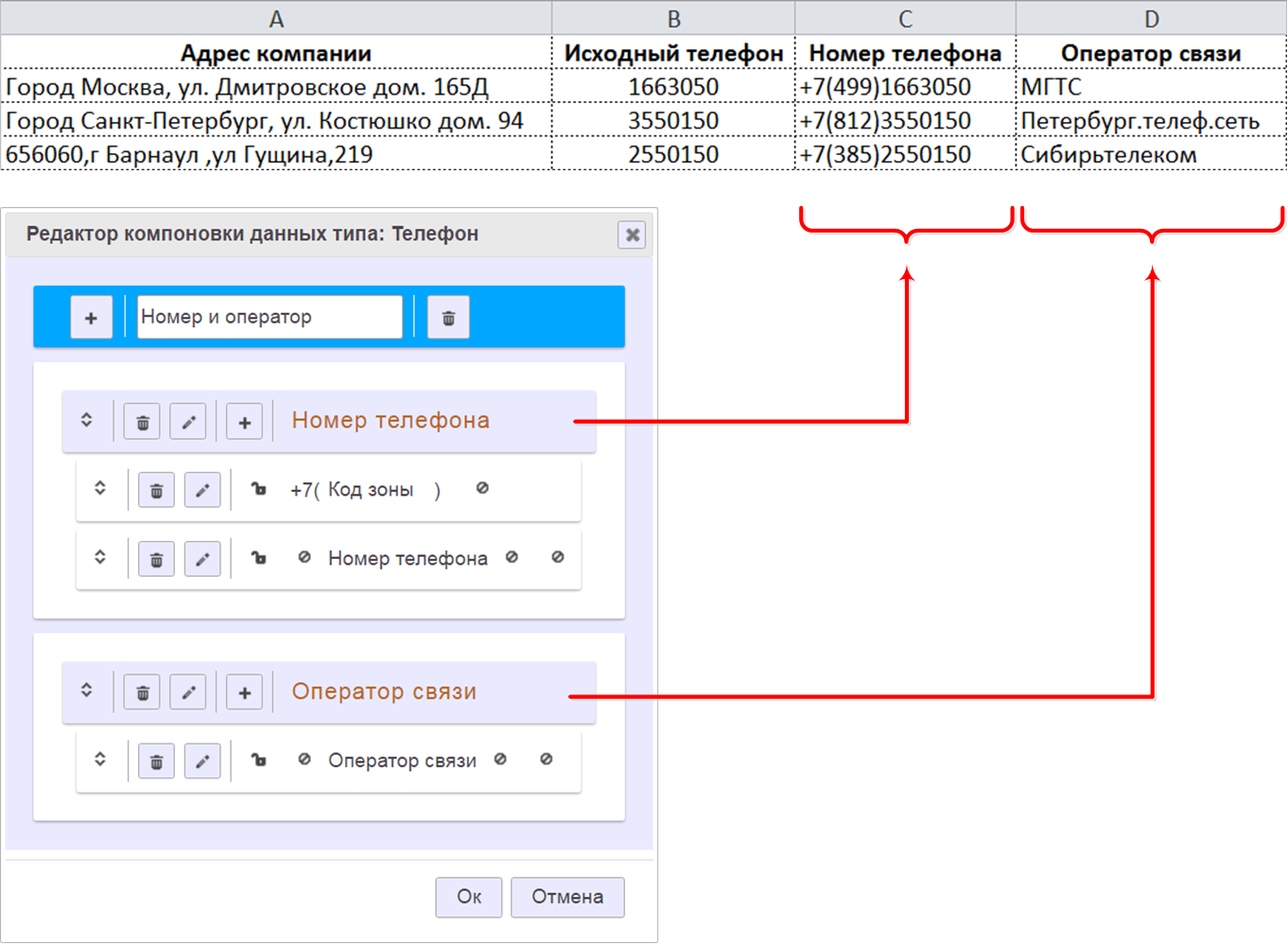Click reorder arrows of 'Оператор связи' group header

[x=86, y=691]
